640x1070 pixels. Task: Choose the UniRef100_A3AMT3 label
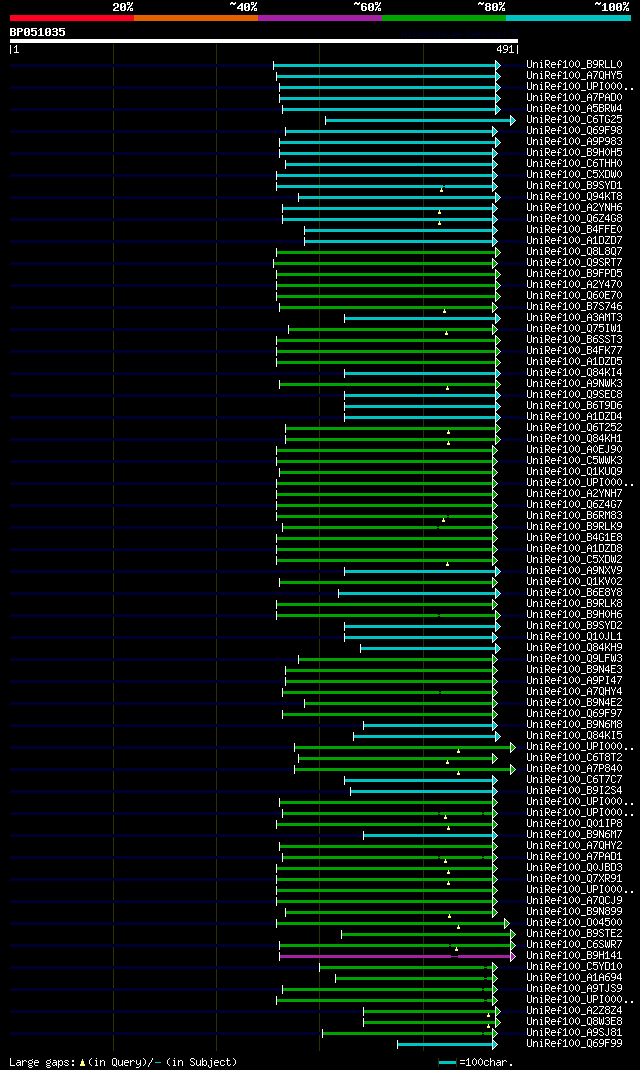pyautogui.click(x=574, y=317)
